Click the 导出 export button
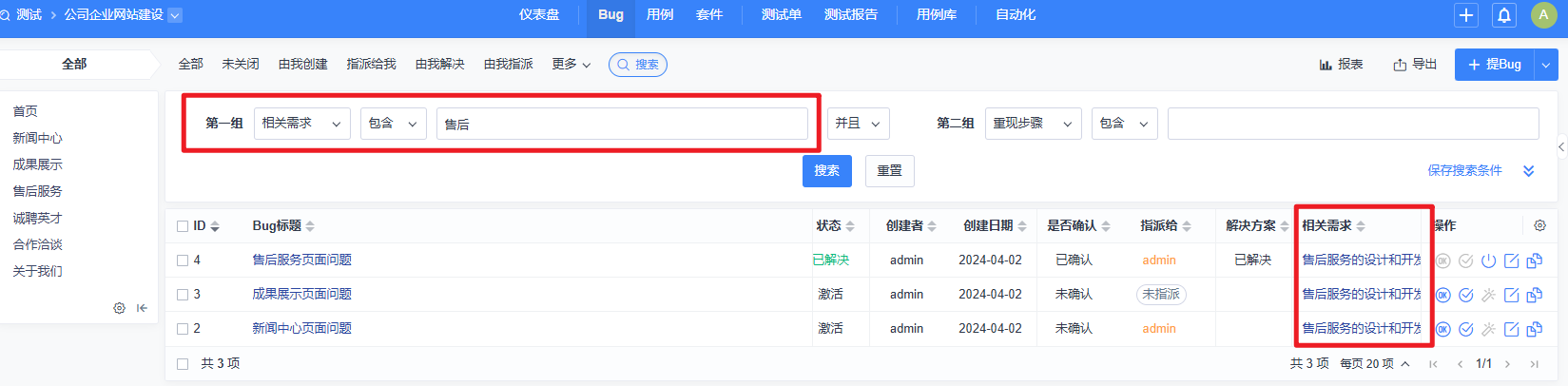The height and width of the screenshot is (386, 1568). [1415, 65]
